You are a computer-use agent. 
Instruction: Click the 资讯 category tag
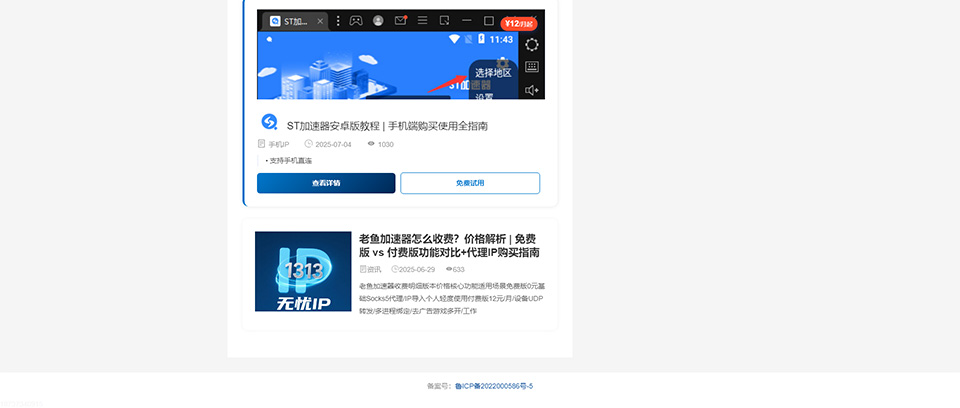[374, 269]
